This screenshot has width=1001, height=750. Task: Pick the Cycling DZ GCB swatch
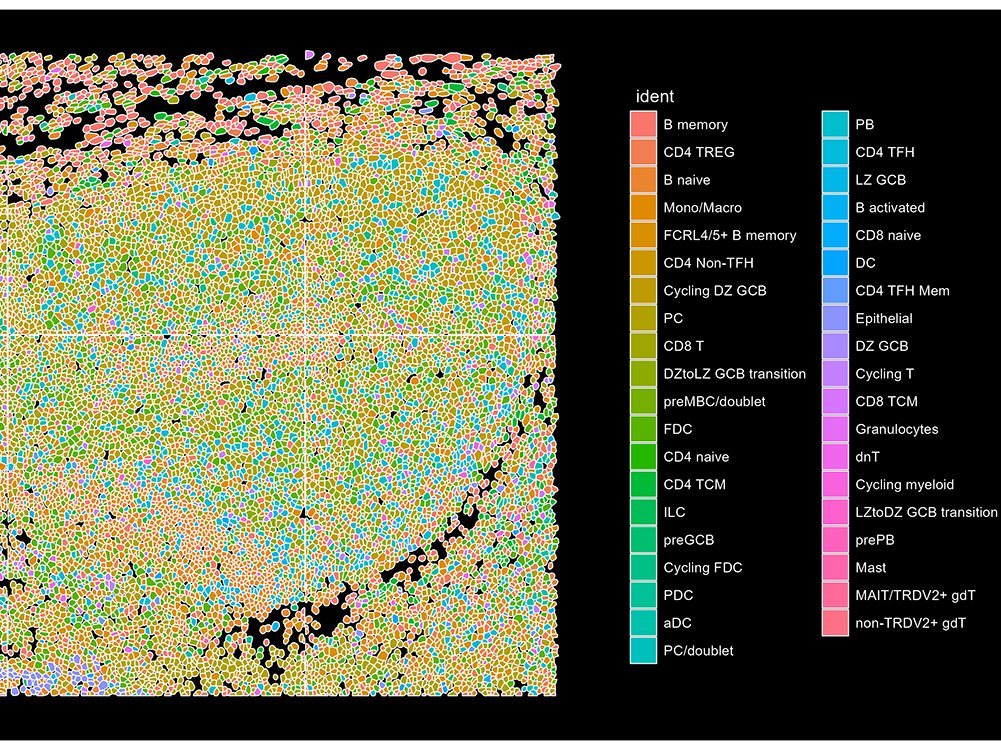(x=643, y=291)
